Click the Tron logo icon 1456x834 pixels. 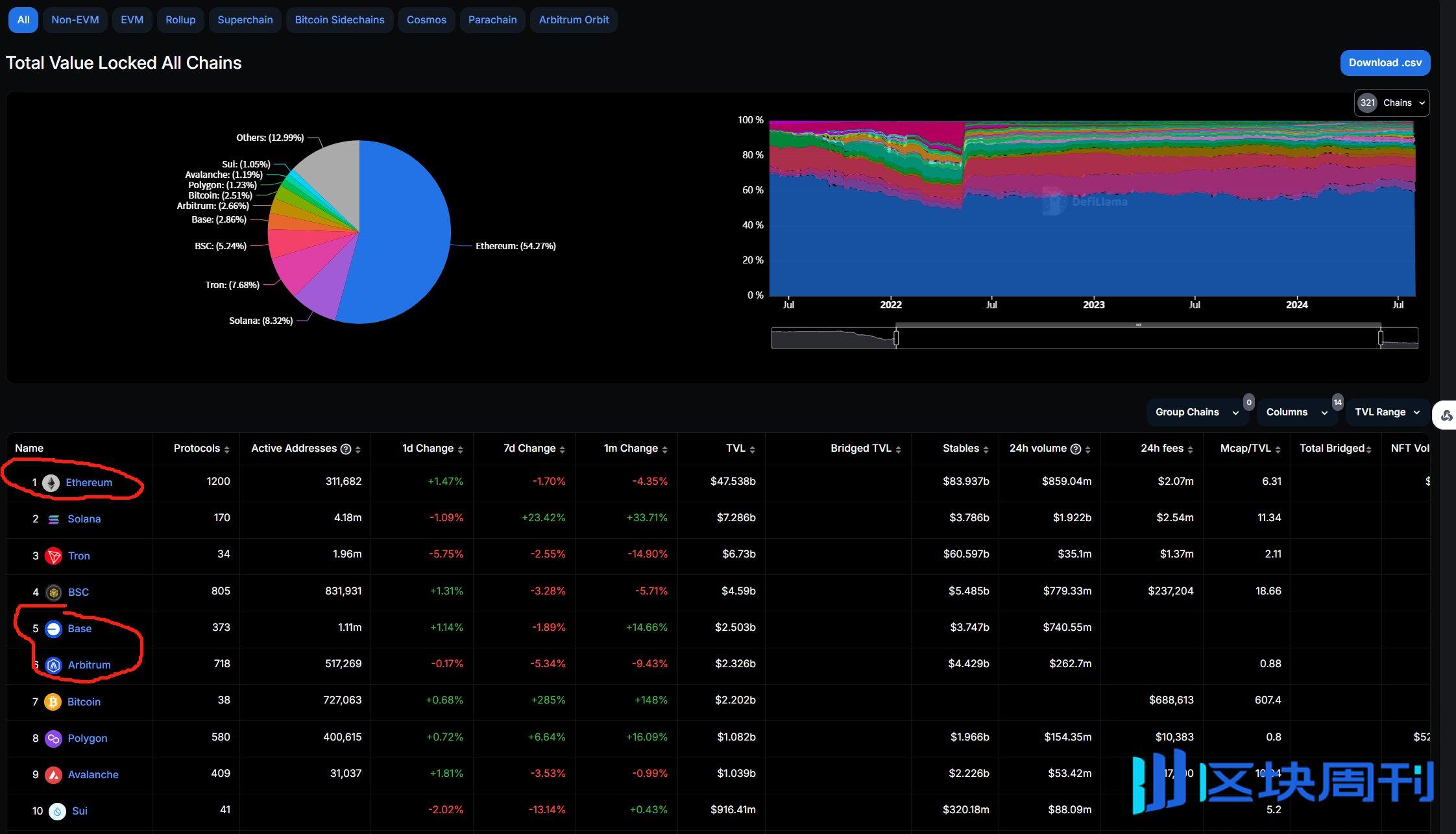[x=53, y=556]
